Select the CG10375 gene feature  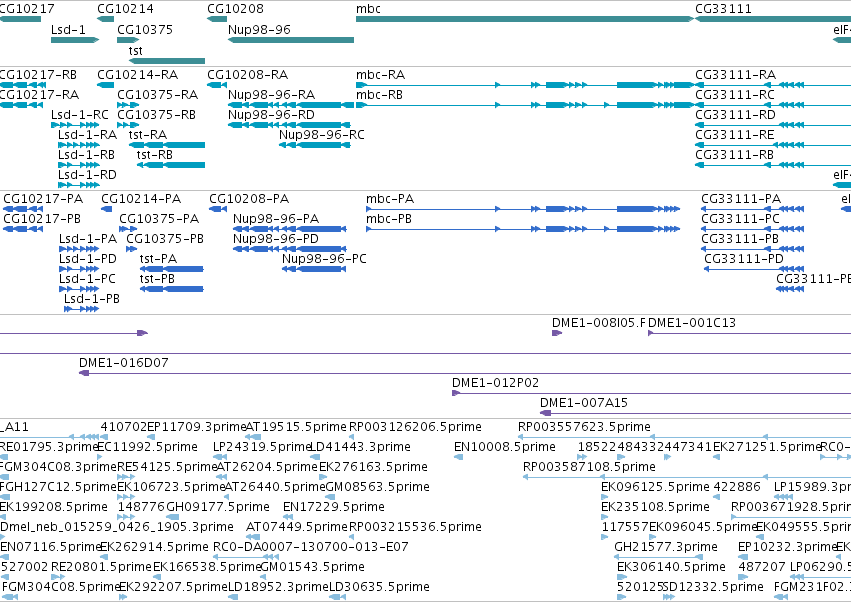pos(129,40)
